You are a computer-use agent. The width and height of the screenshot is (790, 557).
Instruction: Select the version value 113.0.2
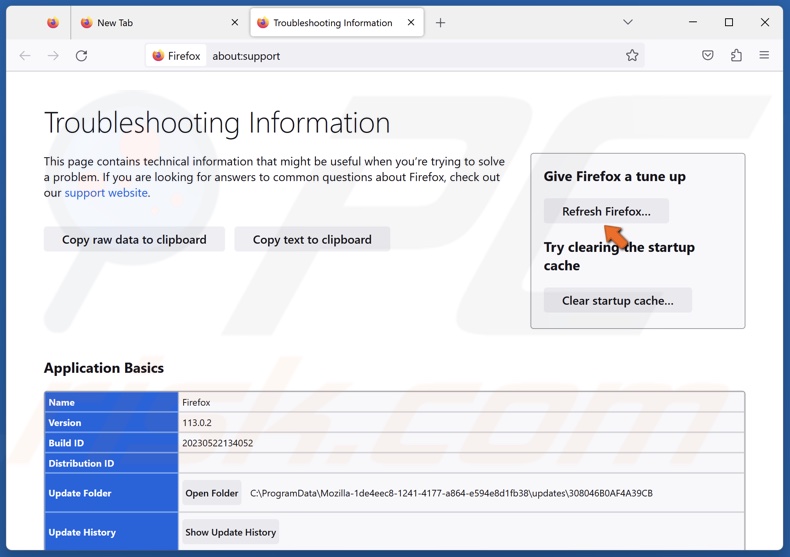(x=197, y=423)
